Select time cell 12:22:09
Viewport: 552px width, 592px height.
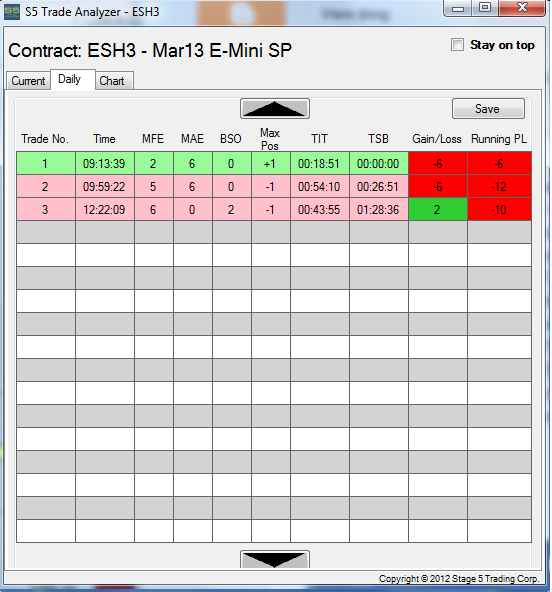point(105,210)
